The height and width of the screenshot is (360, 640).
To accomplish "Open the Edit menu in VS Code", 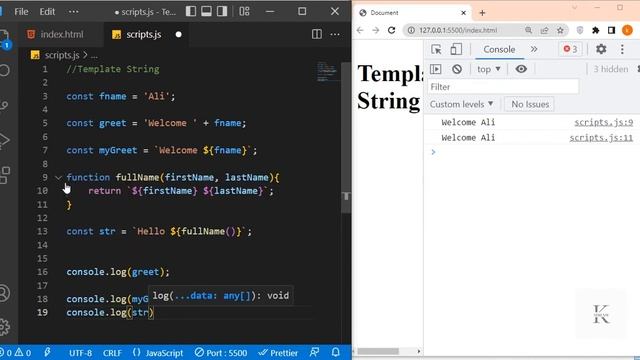I will (47, 11).
